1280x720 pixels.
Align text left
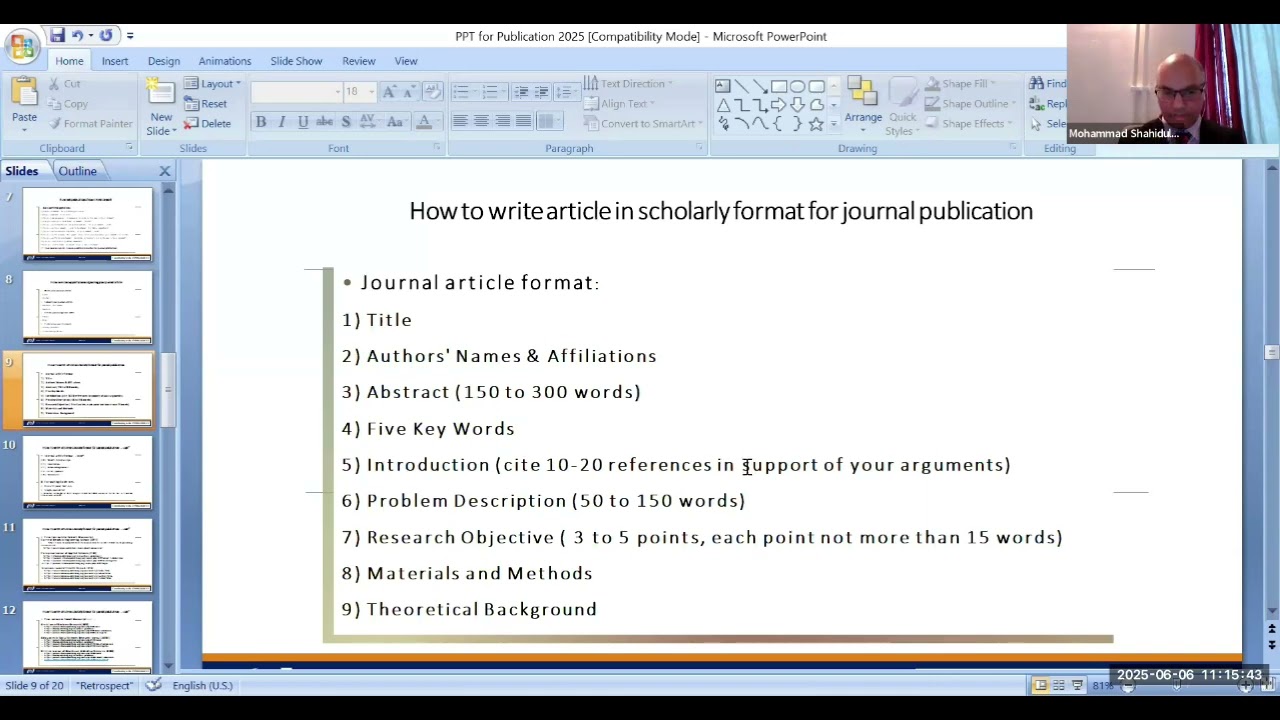point(460,122)
